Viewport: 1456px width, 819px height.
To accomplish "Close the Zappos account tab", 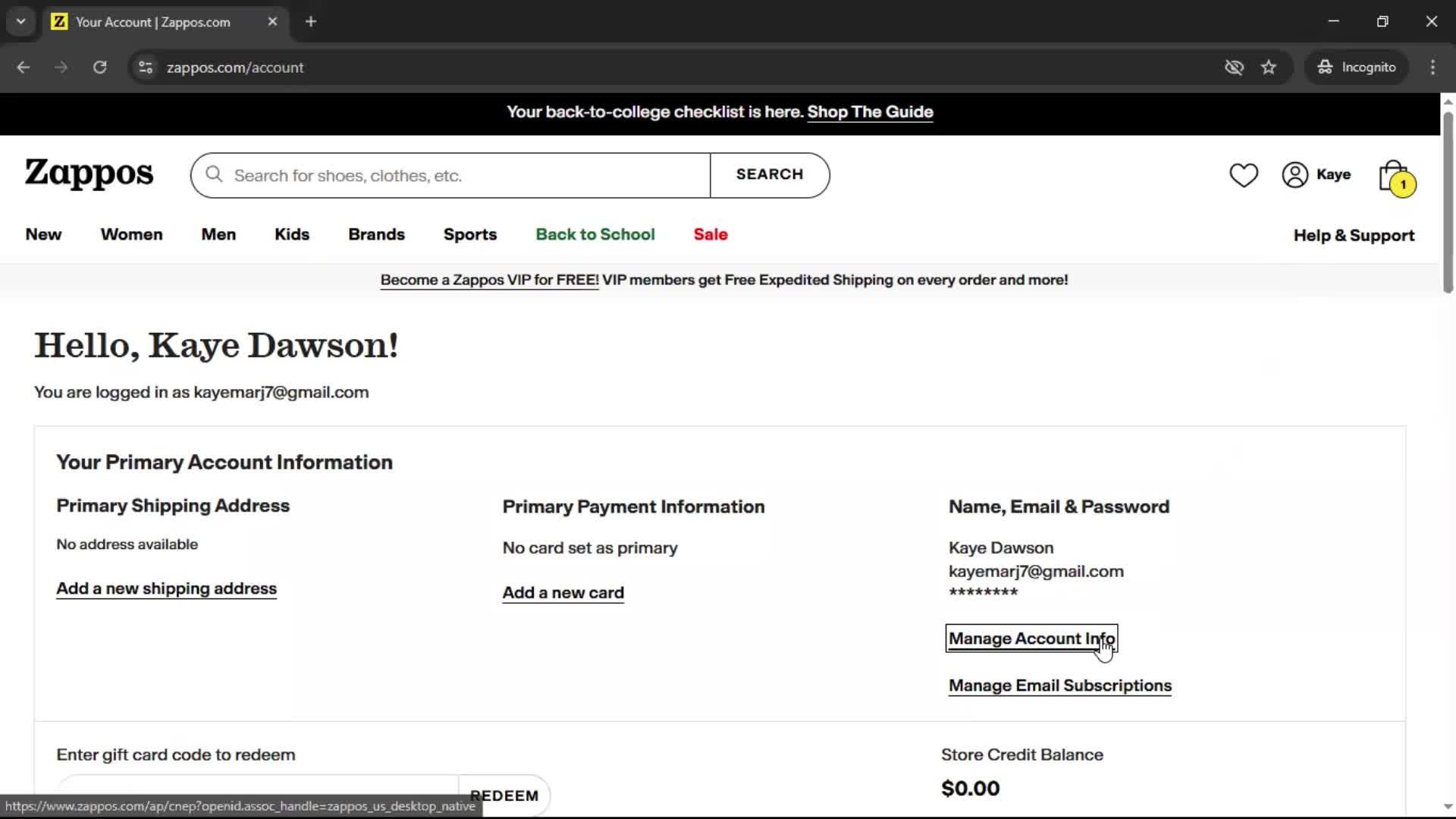I will pos(272,22).
